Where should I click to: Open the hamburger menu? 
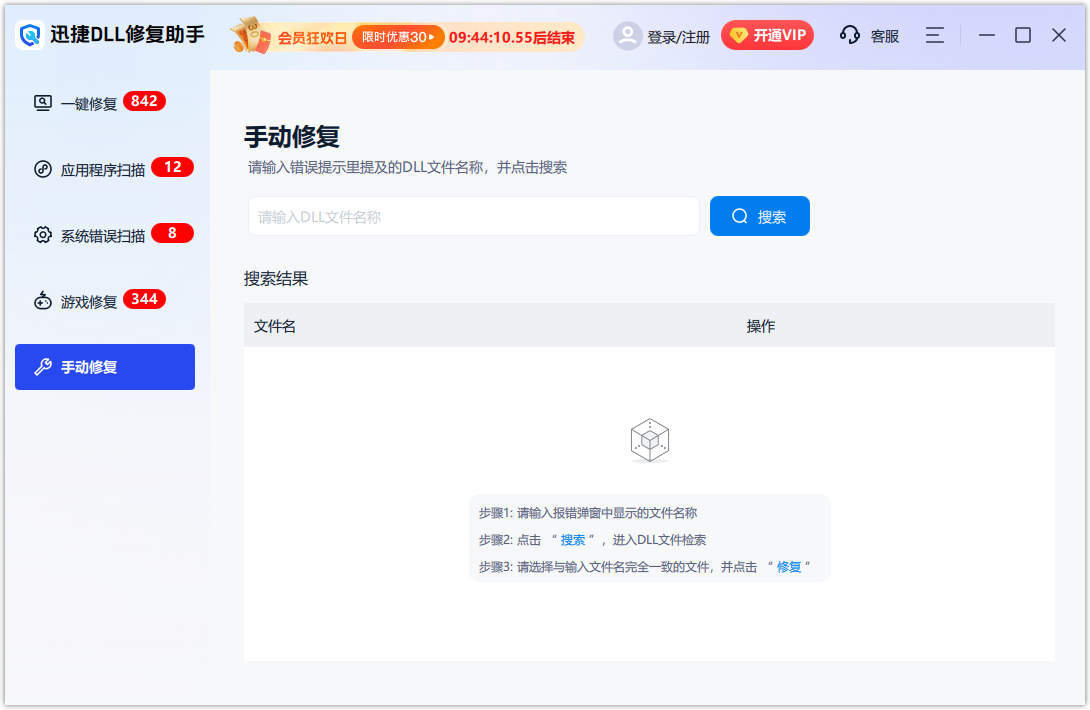click(934, 35)
